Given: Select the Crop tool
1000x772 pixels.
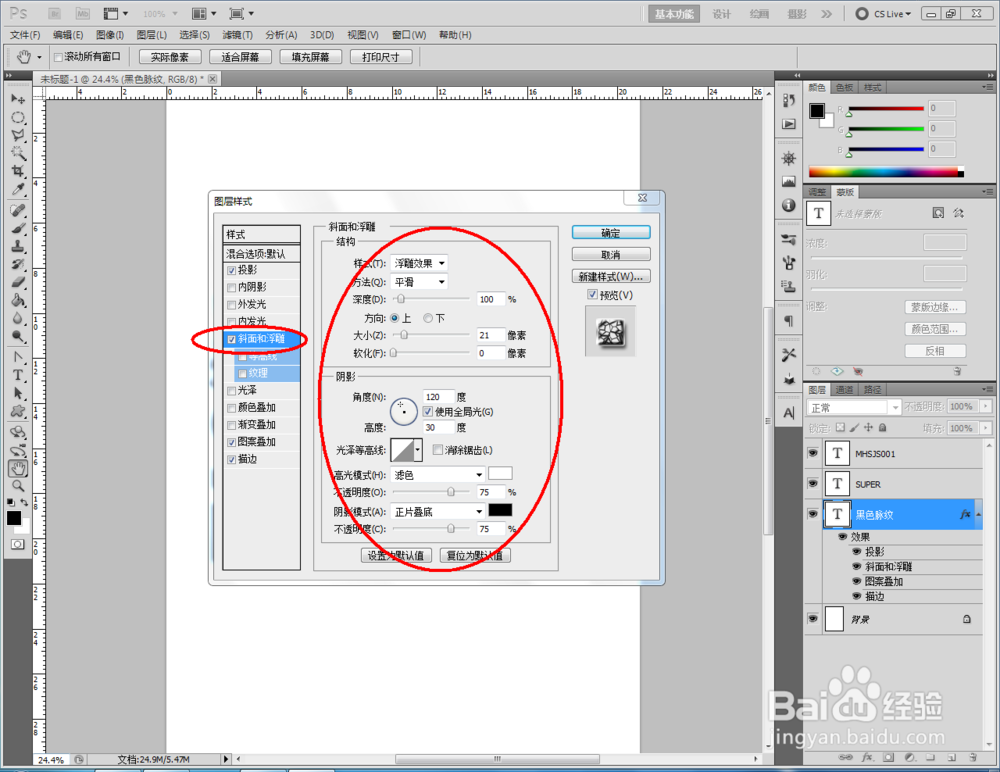Looking at the screenshot, I should click(x=18, y=171).
